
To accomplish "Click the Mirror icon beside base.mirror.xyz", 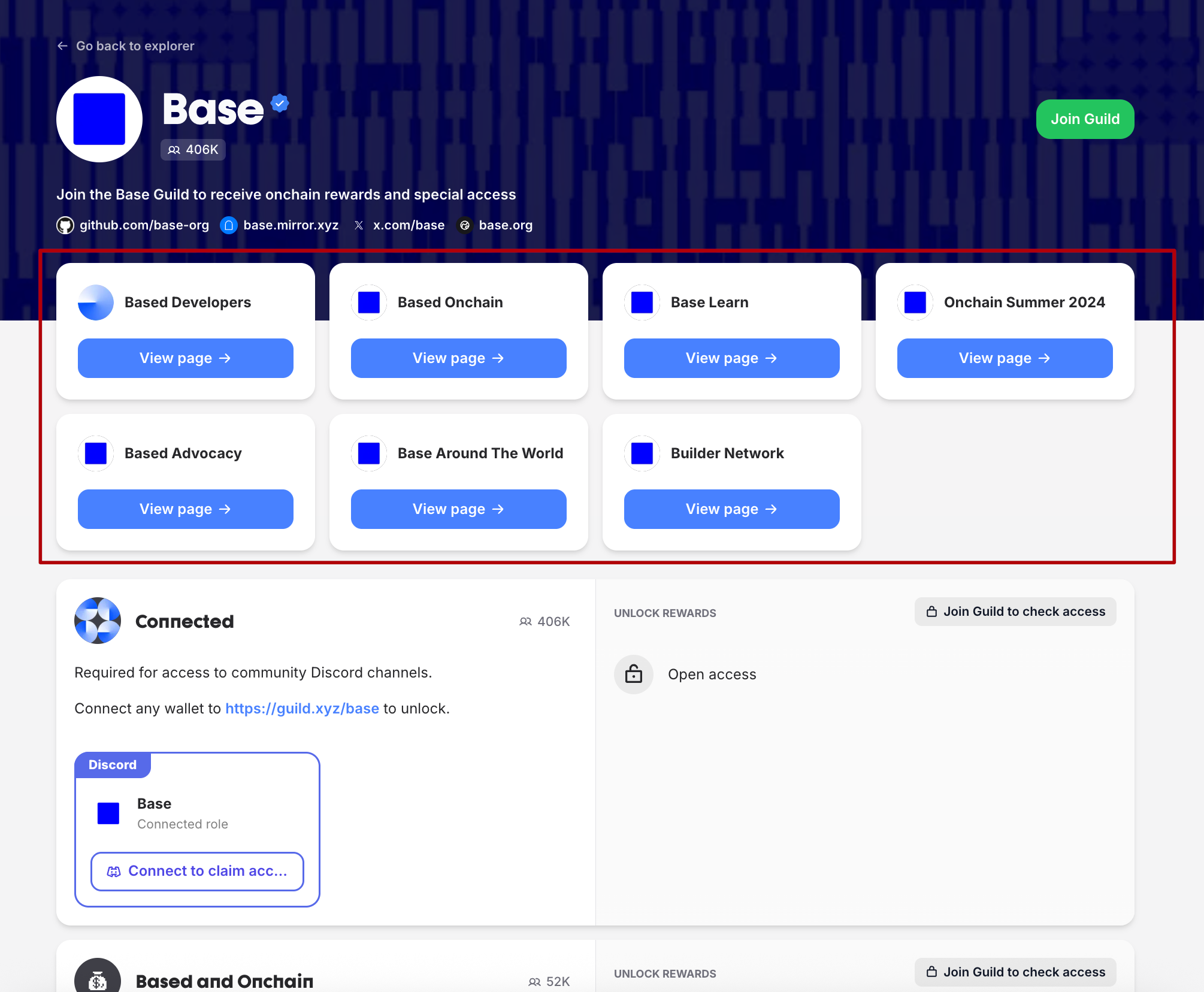I will point(229,225).
